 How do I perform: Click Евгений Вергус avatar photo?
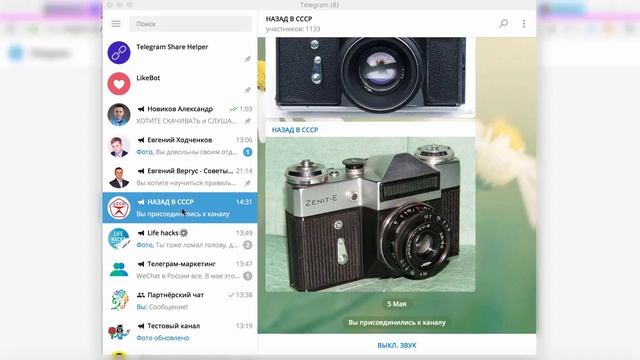(x=119, y=177)
